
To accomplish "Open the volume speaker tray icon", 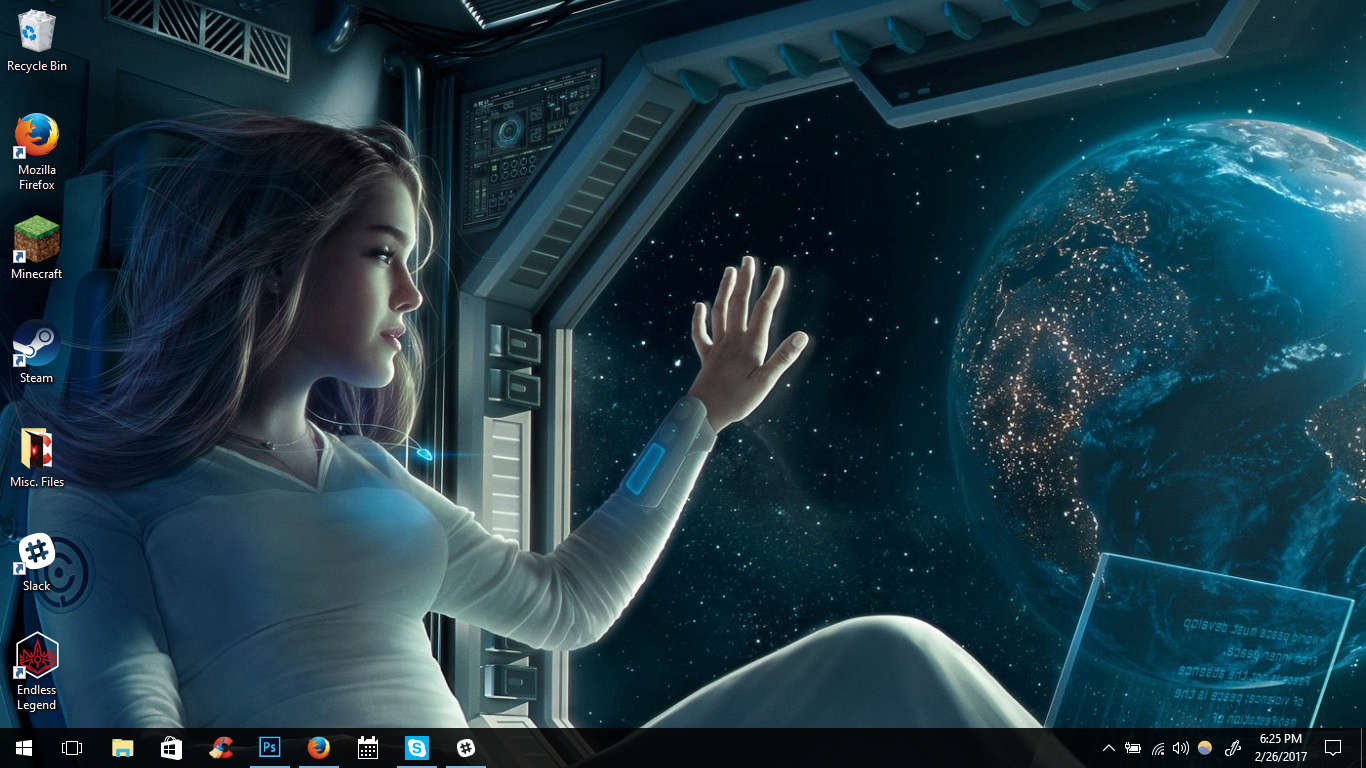I will pos(1181,748).
